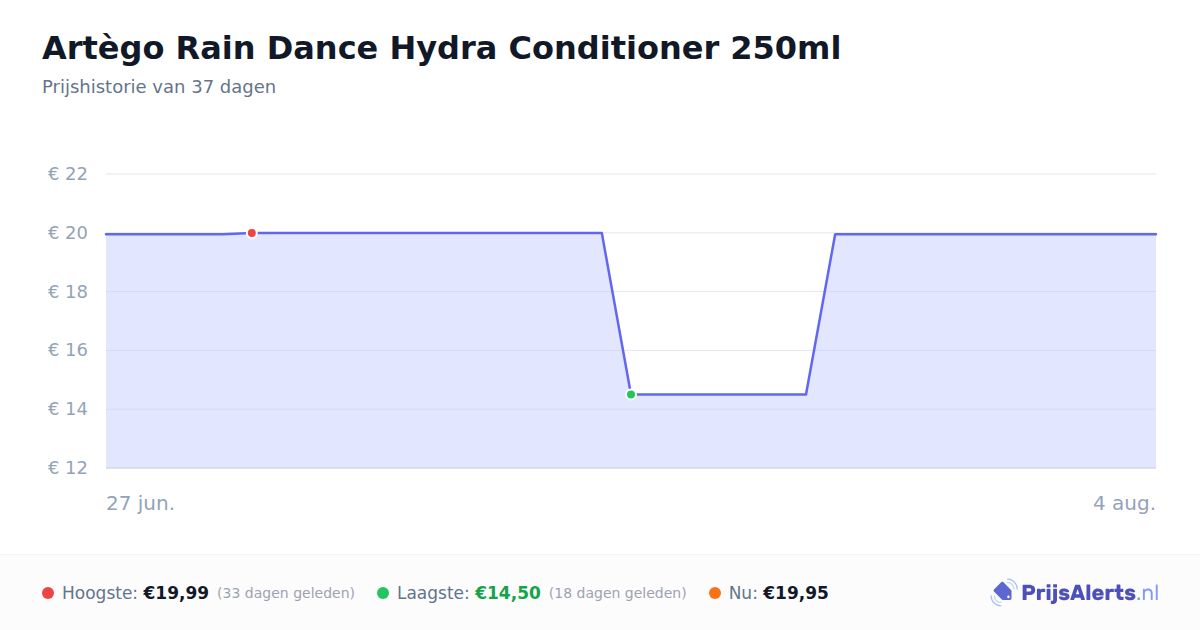
Task: Click the green lowest-price marker on the chart
Action: pyautogui.click(x=631, y=394)
